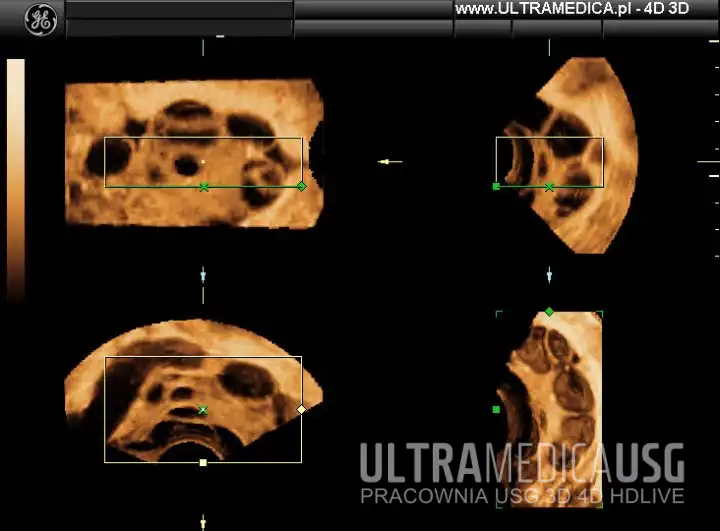720x531 pixels.
Task: Activate the bottom-left sectional plane image
Action: [194, 390]
